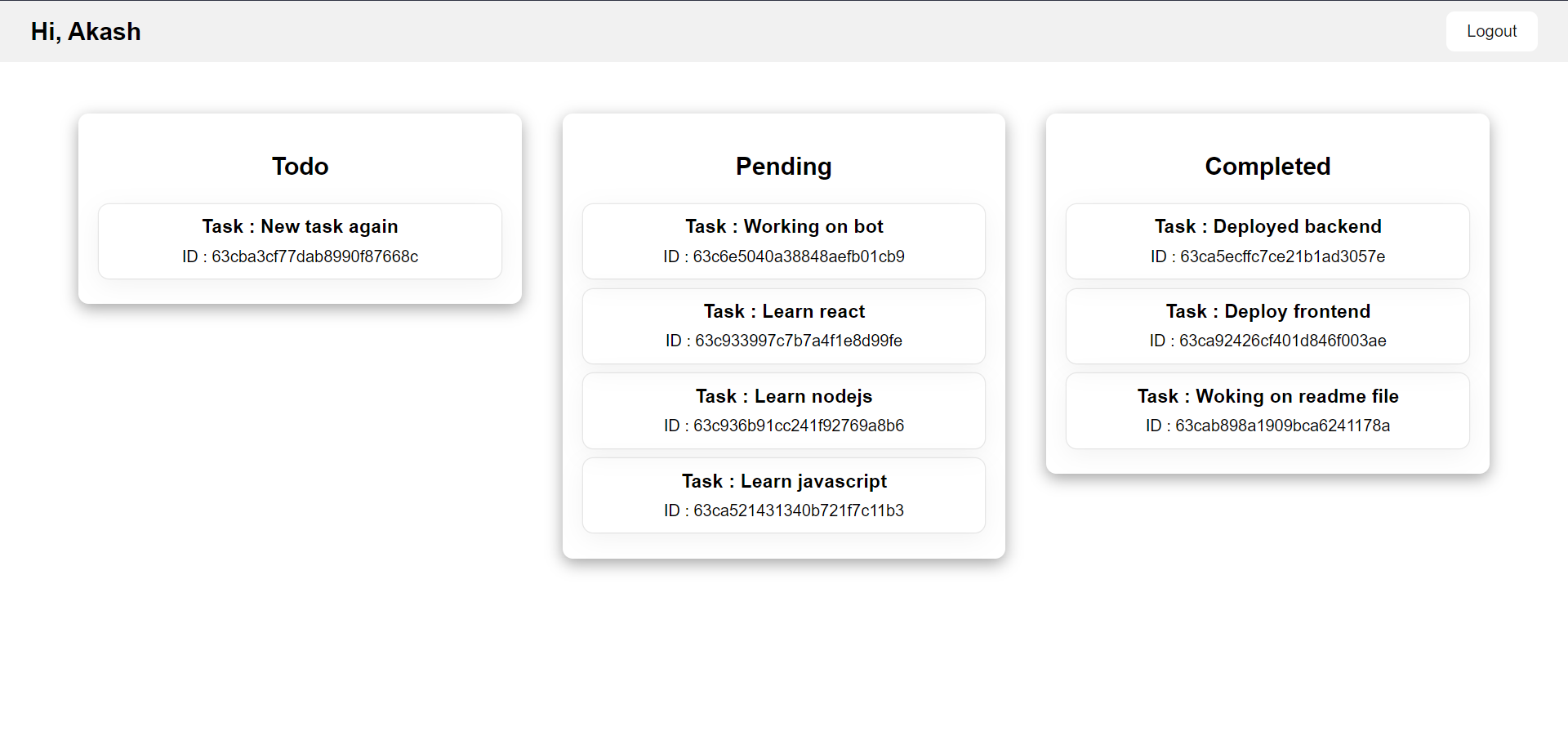Click the Pending column header
This screenshot has height=740, width=1568.
[783, 166]
